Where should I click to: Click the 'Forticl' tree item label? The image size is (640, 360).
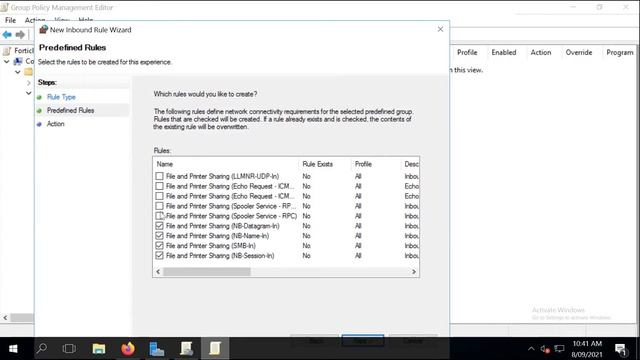pyautogui.click(x=24, y=51)
